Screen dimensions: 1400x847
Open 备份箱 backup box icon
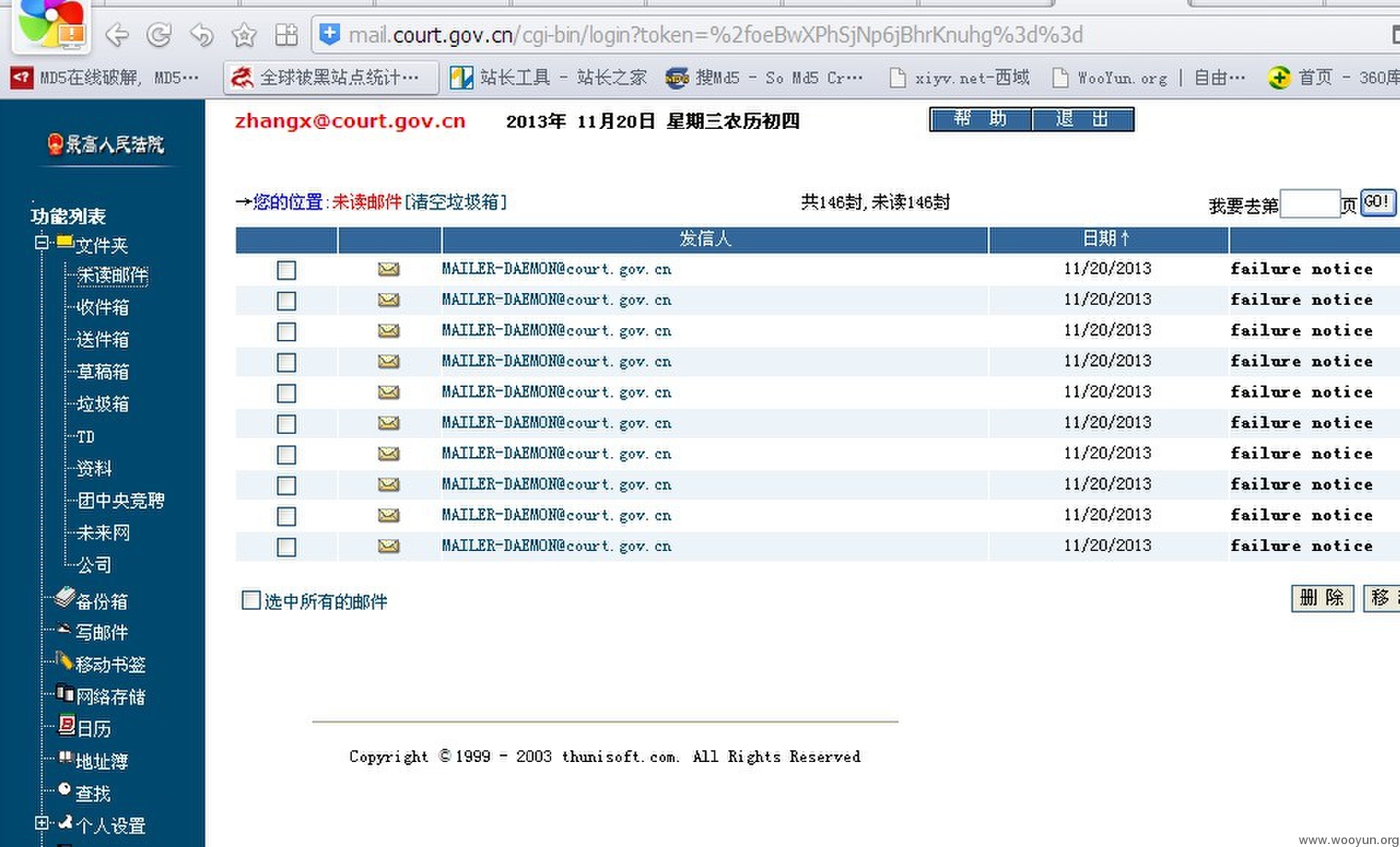65,597
